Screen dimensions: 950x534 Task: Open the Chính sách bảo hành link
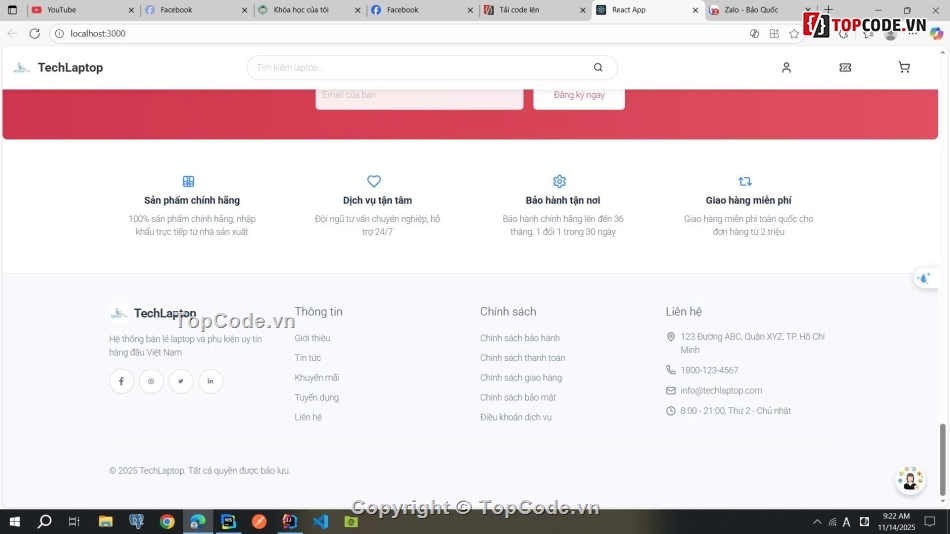click(x=520, y=338)
